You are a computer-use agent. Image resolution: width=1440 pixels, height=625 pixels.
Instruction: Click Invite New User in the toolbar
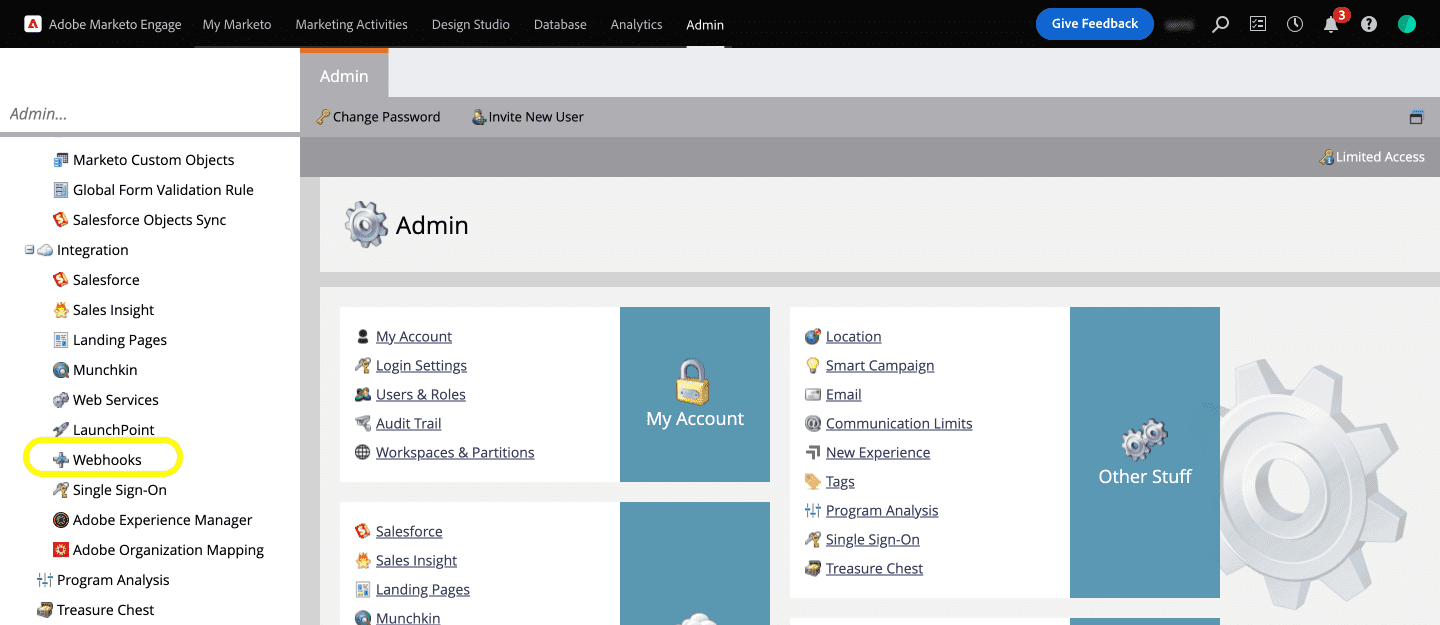click(527, 117)
